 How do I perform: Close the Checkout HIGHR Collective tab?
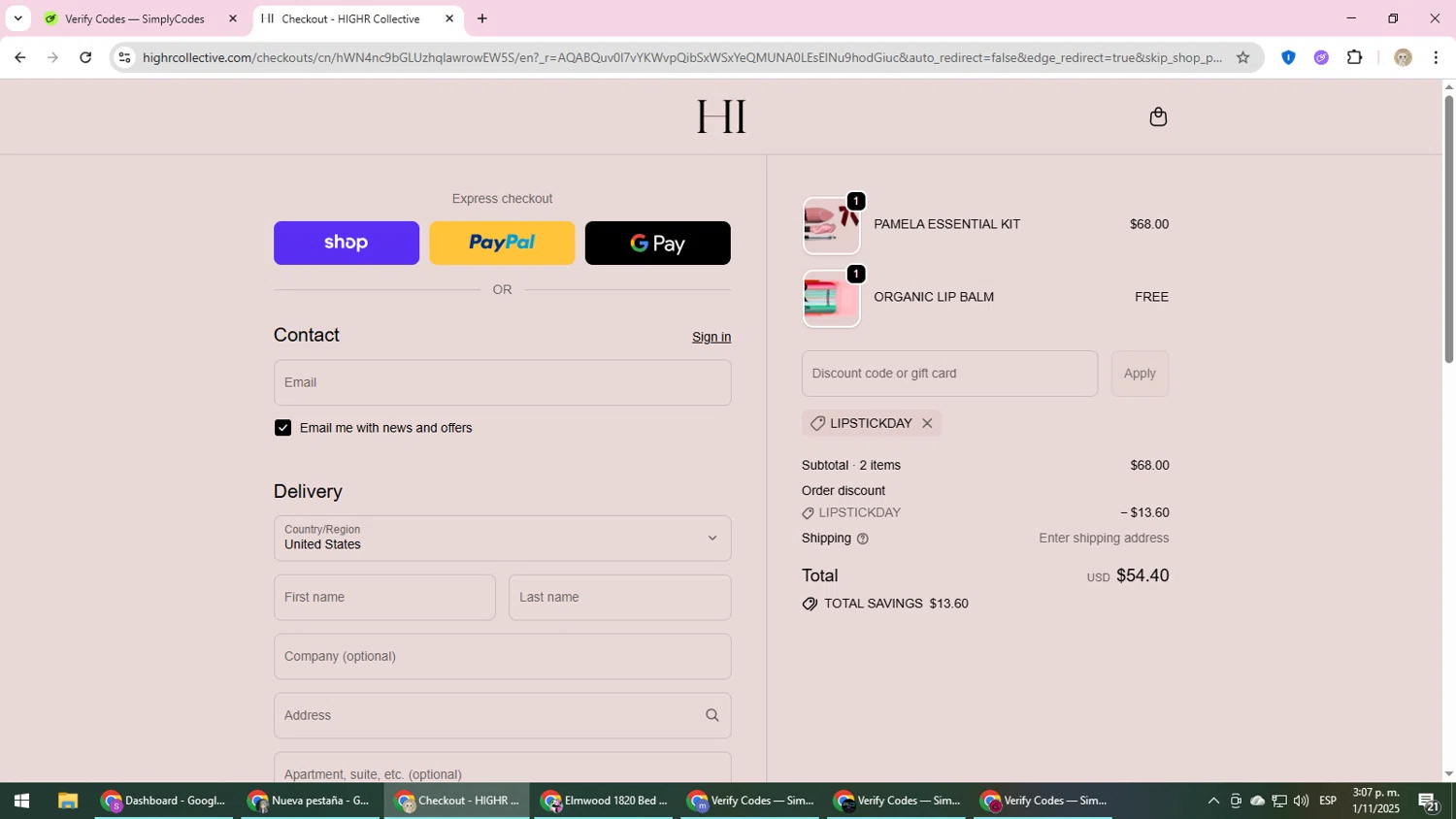[x=449, y=18]
